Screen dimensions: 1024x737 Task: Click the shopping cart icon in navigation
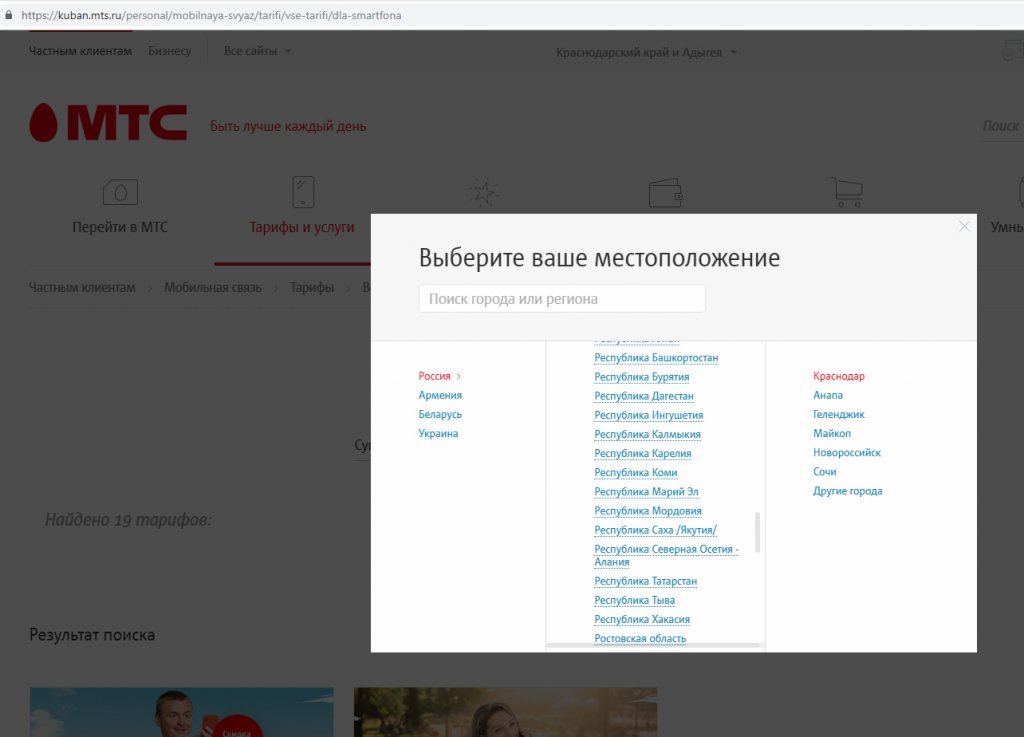point(846,191)
